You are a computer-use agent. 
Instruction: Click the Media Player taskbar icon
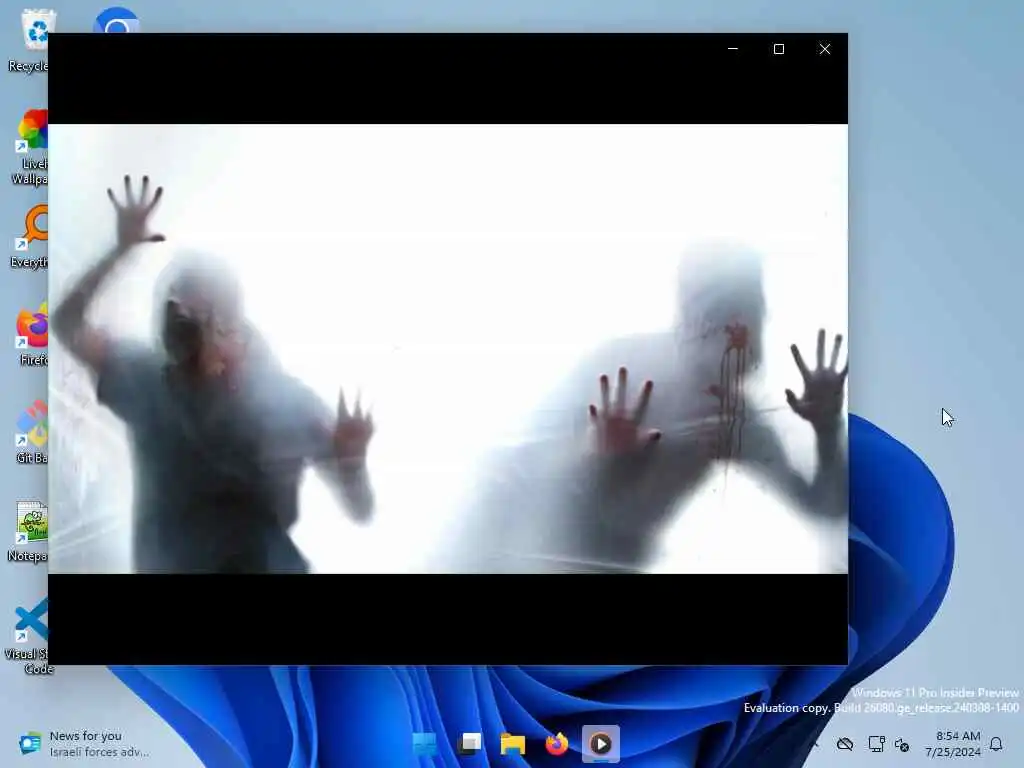(x=601, y=744)
